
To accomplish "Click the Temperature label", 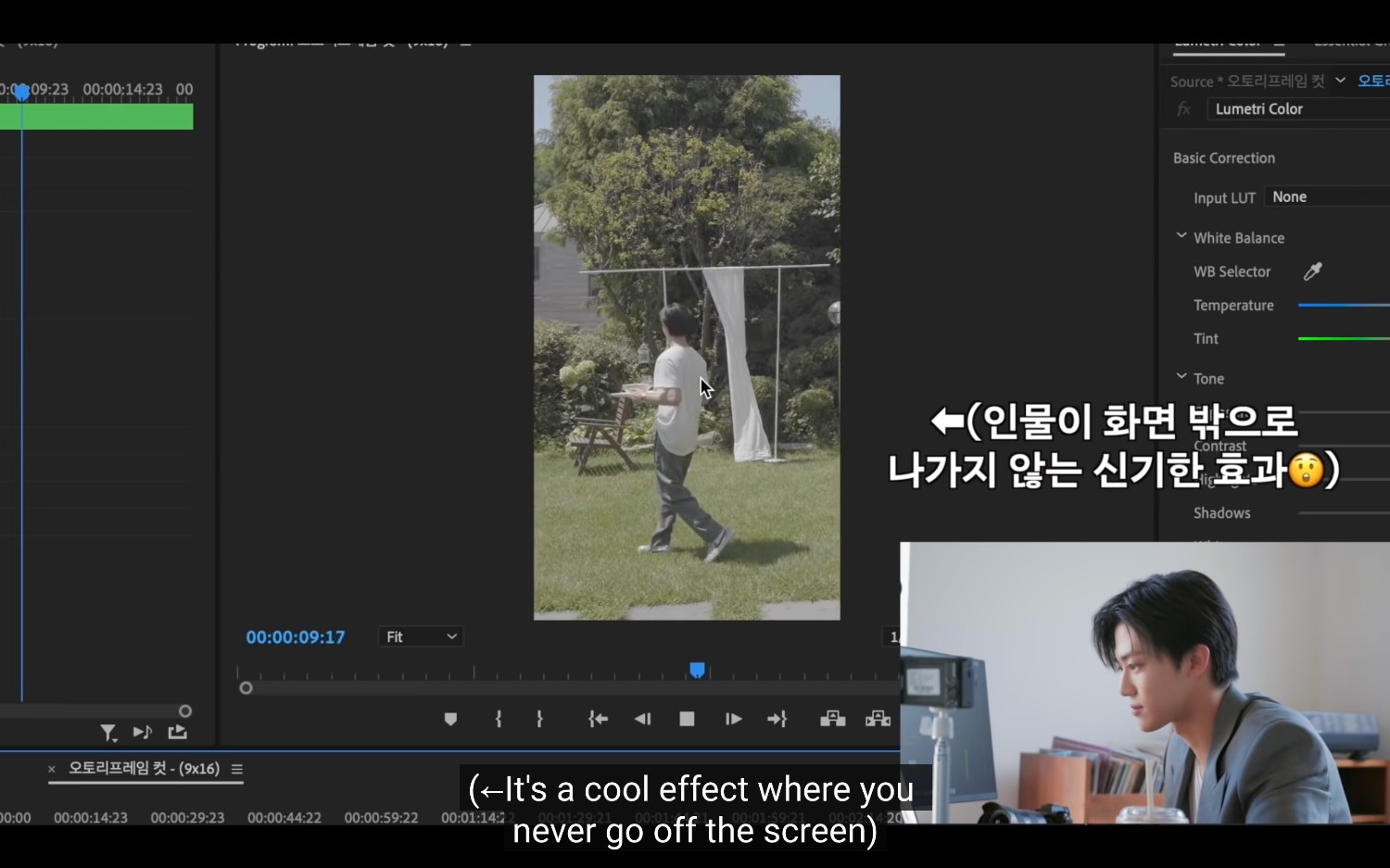I will [1233, 306].
